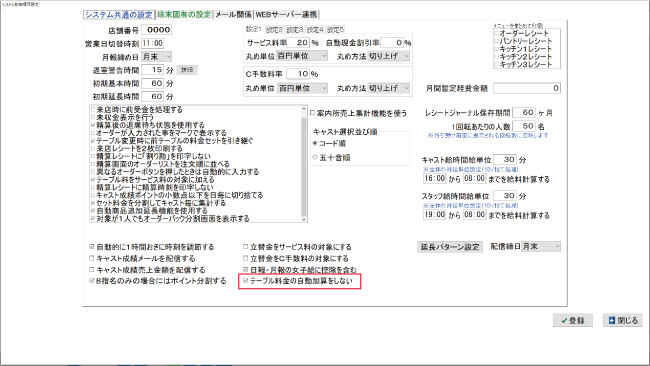Open サービス料率 丸め単位 dropdown

tap(302, 56)
